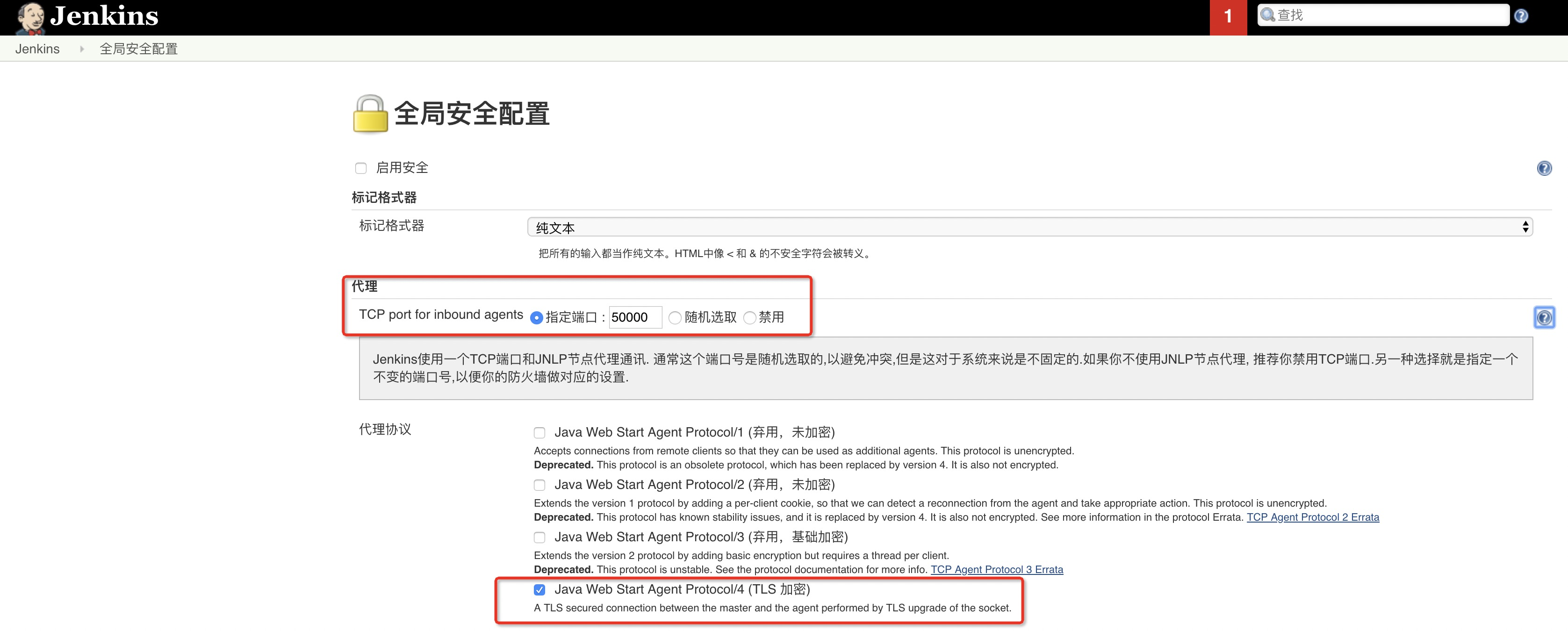
Task: Uncheck Java Web Start Agent Protocol/4 TLS
Action: tap(539, 589)
